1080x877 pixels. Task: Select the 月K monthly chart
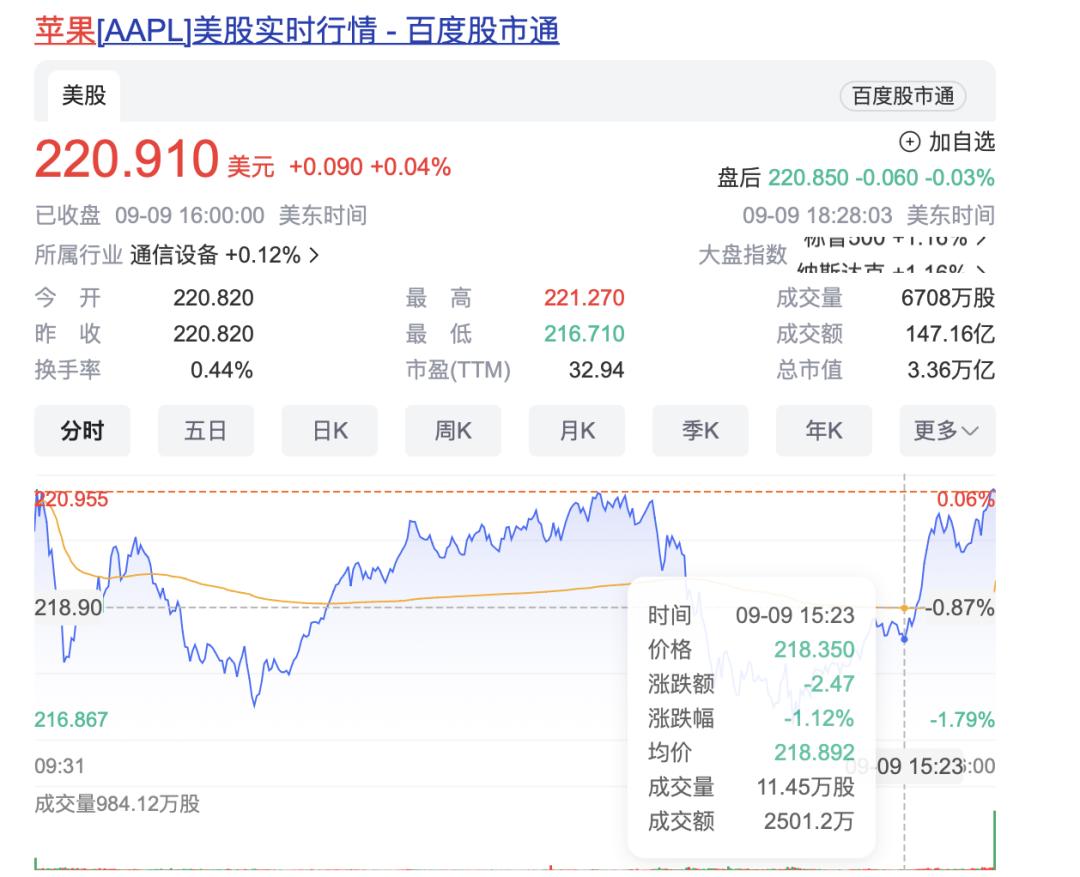tap(576, 431)
